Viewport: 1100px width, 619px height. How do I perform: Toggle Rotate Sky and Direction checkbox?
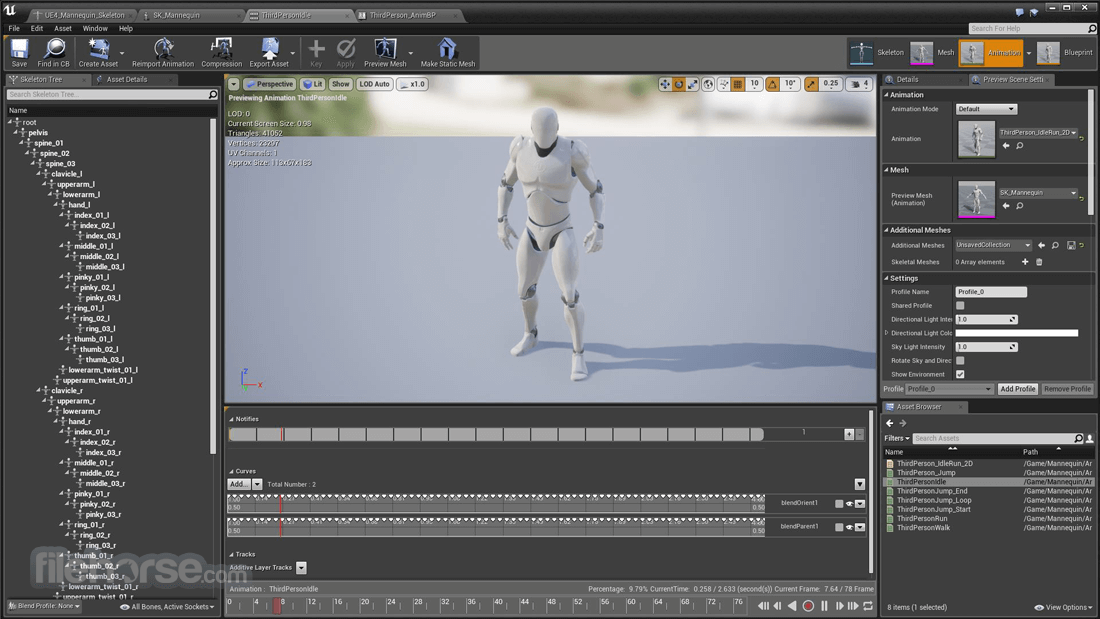[x=960, y=361]
